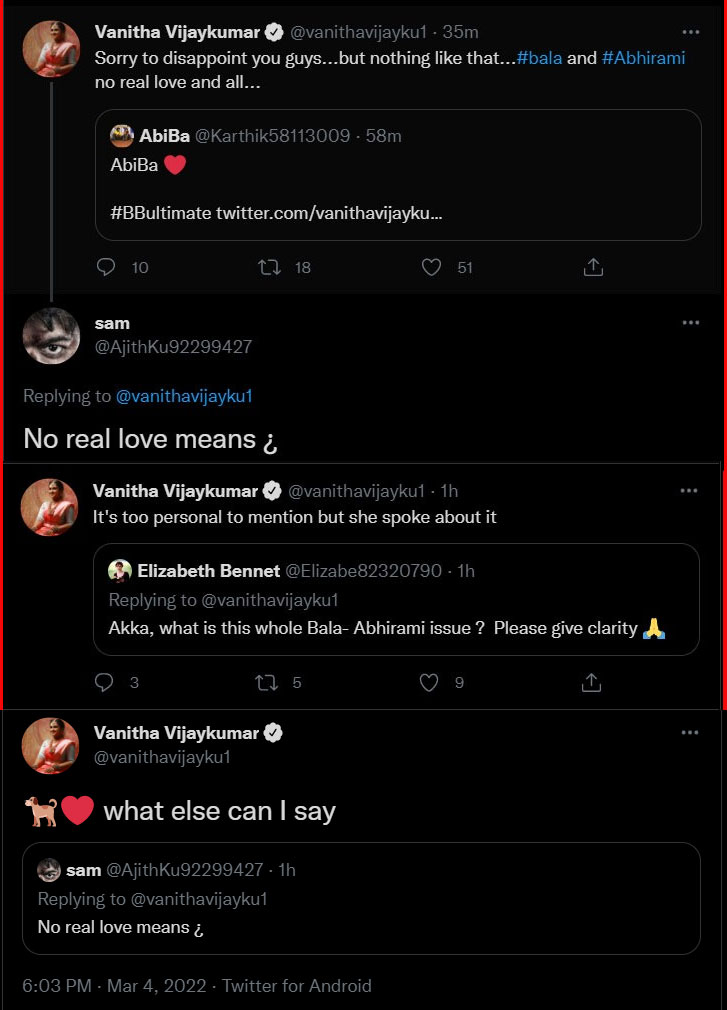The image size is (727, 1010).
Task: Expand the menu on the bottom tweet
Action: [690, 732]
